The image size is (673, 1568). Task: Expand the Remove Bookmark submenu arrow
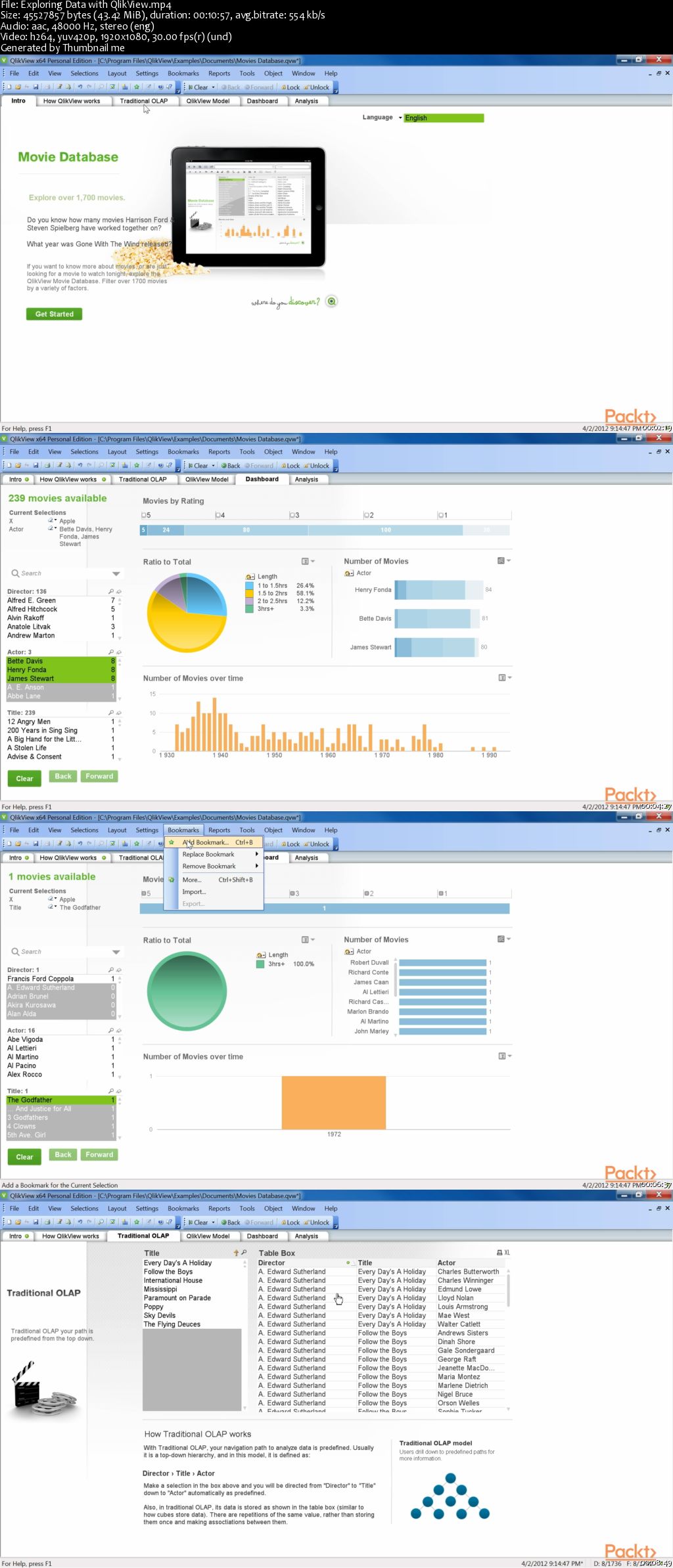(257, 866)
